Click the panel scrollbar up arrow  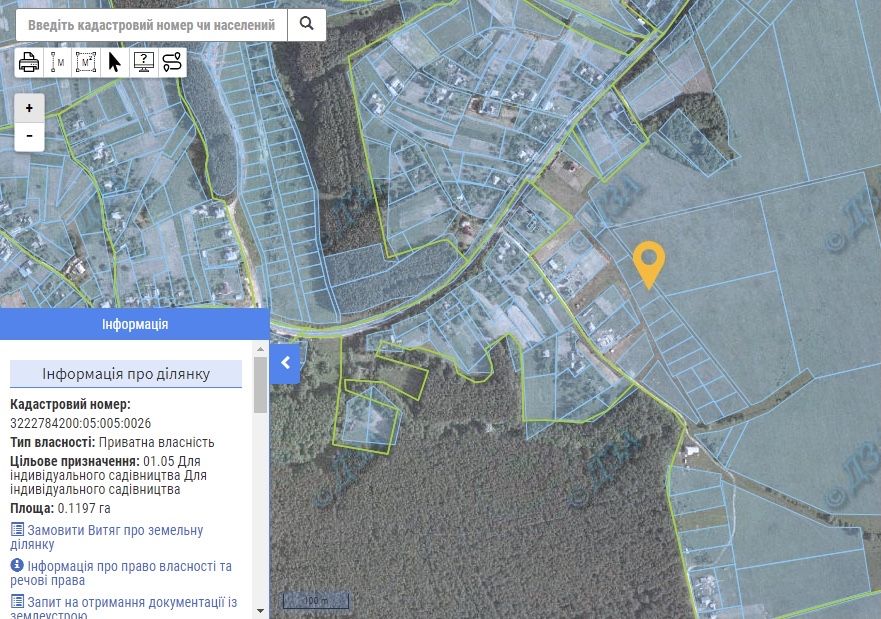pyautogui.click(x=260, y=349)
